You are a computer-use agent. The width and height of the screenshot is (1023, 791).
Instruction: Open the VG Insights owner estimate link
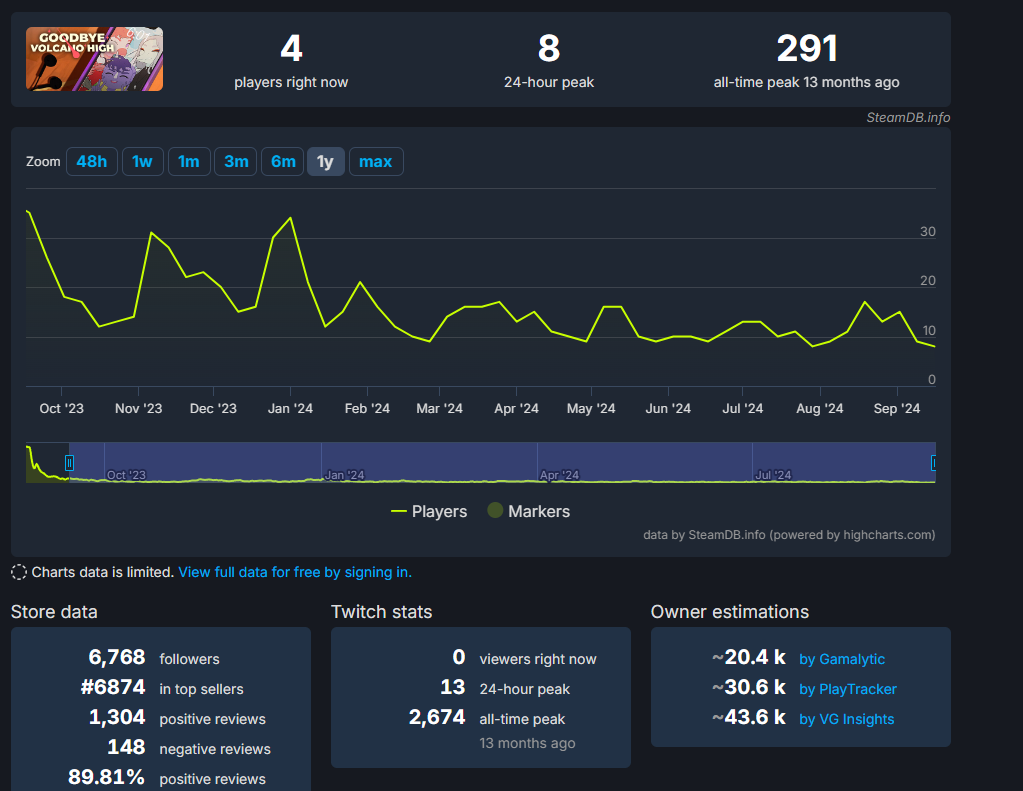tap(846, 719)
